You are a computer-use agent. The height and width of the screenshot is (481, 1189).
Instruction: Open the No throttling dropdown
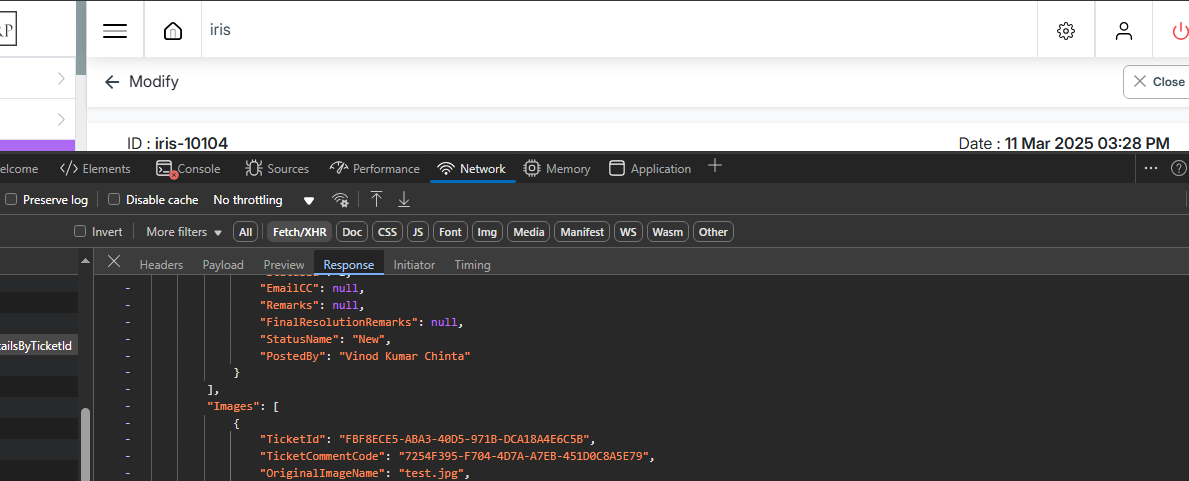coord(263,200)
